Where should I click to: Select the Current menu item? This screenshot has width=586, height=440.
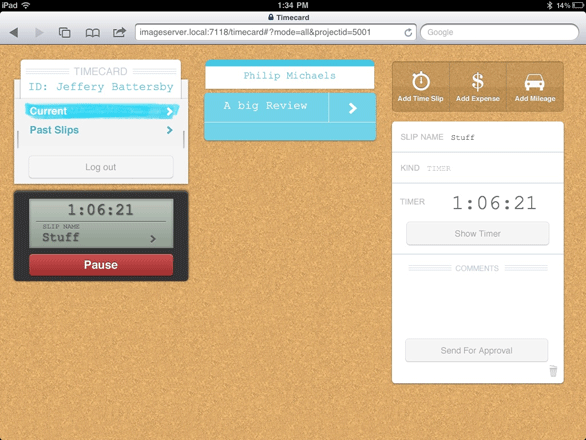(101, 111)
